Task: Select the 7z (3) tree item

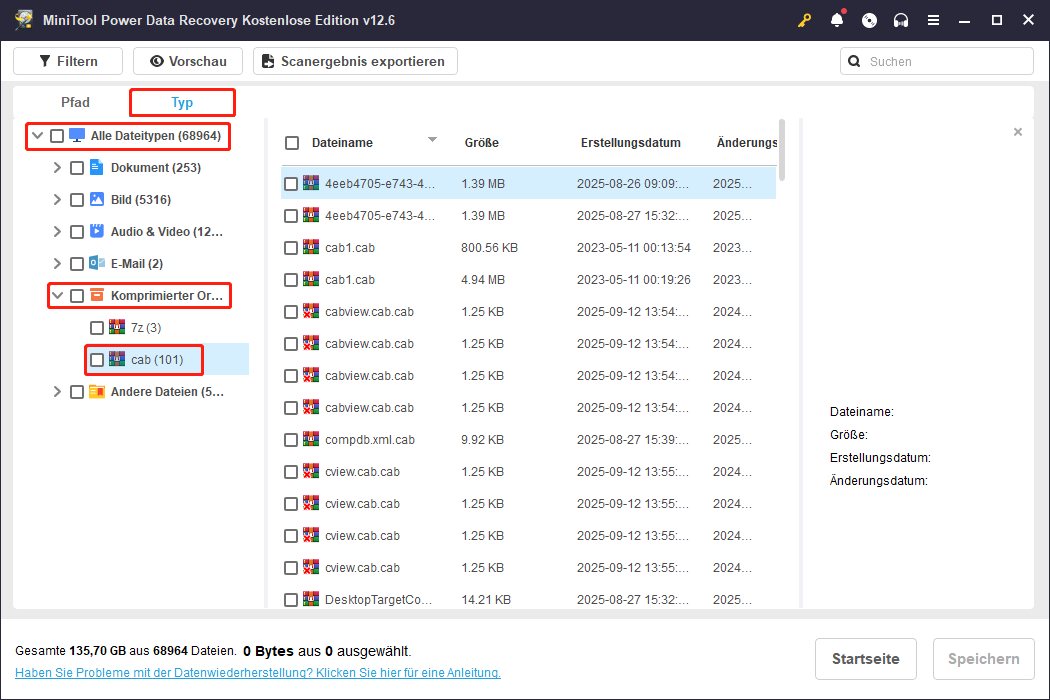Action: (146, 328)
